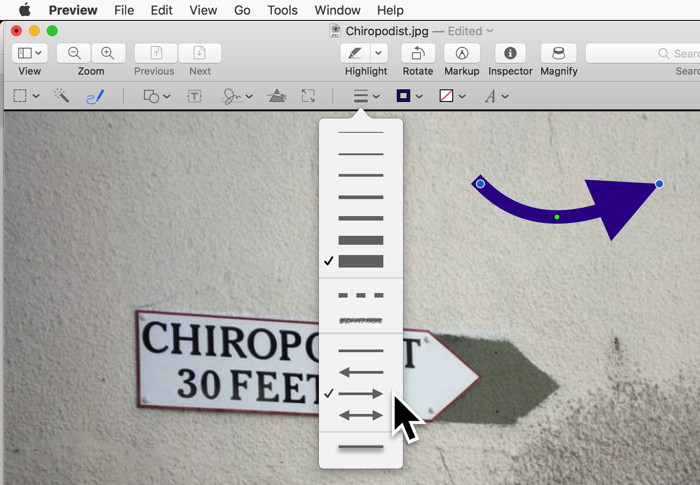Open the Preview application menu
This screenshot has width=700, height=485.
[x=73, y=10]
